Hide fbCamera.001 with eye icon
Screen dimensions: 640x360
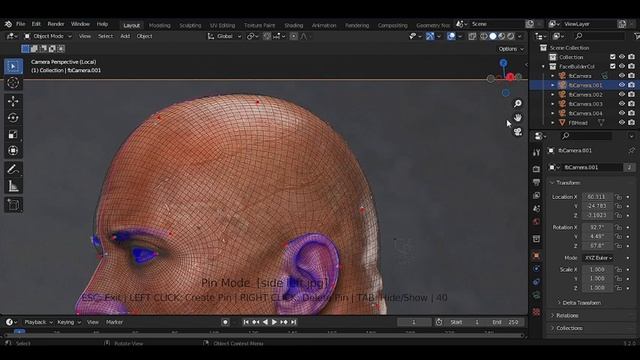click(x=622, y=85)
